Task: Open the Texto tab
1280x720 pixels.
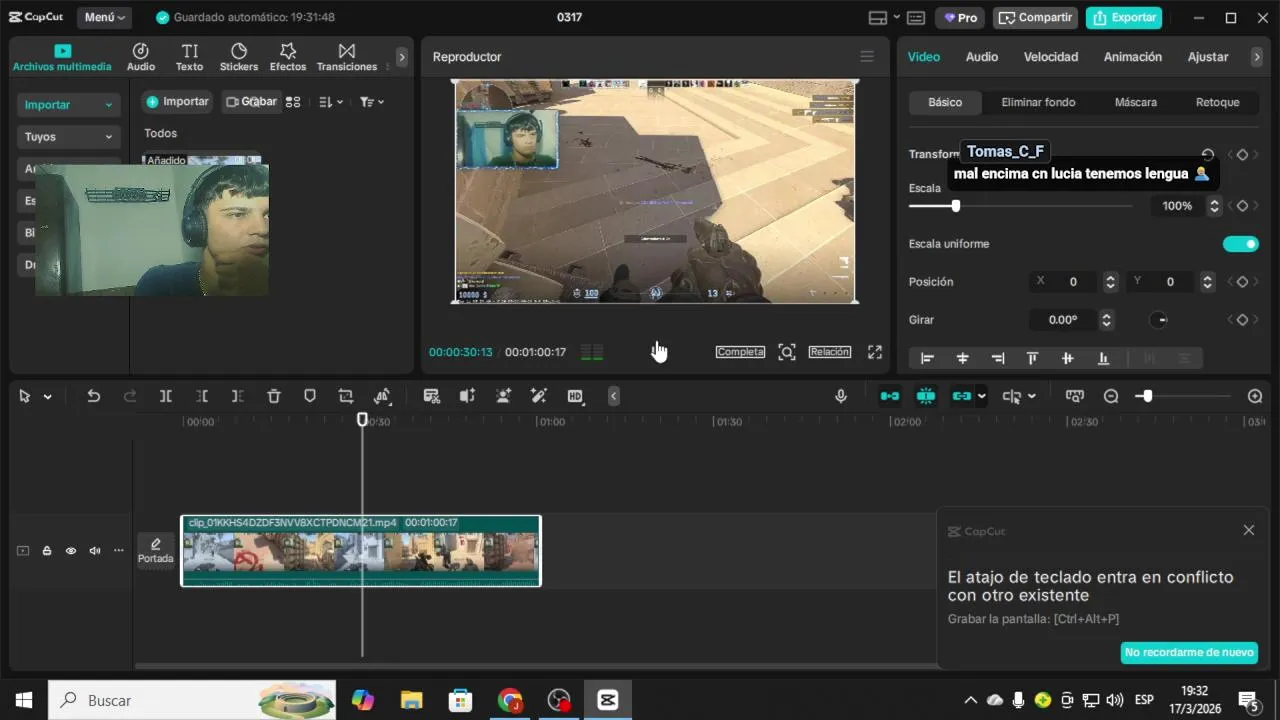Action: 189,57
